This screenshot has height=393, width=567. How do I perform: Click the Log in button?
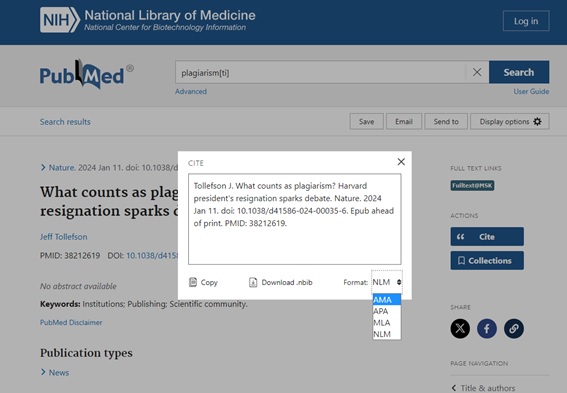tap(526, 21)
